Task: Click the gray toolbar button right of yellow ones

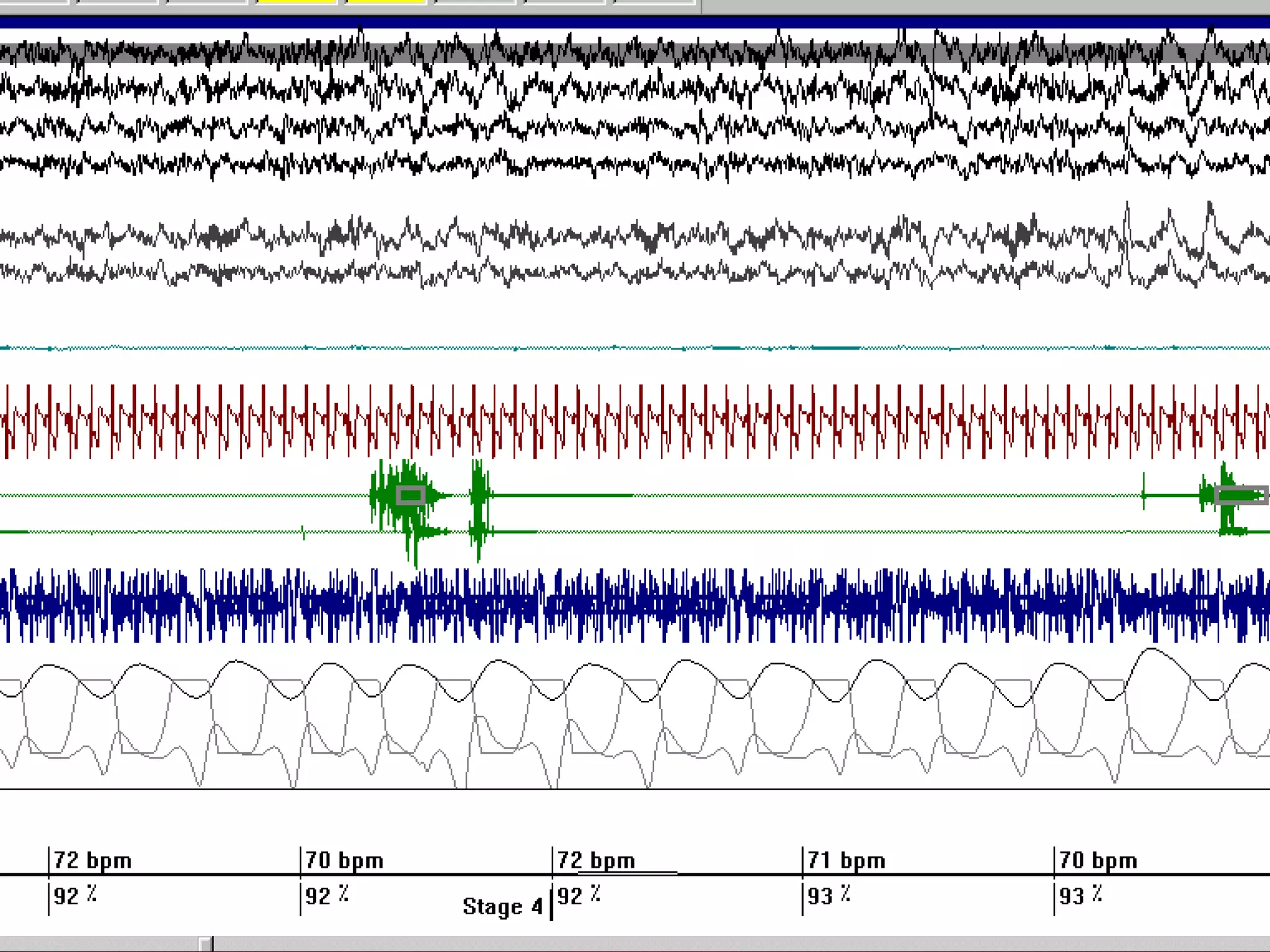Action: coord(475,2)
